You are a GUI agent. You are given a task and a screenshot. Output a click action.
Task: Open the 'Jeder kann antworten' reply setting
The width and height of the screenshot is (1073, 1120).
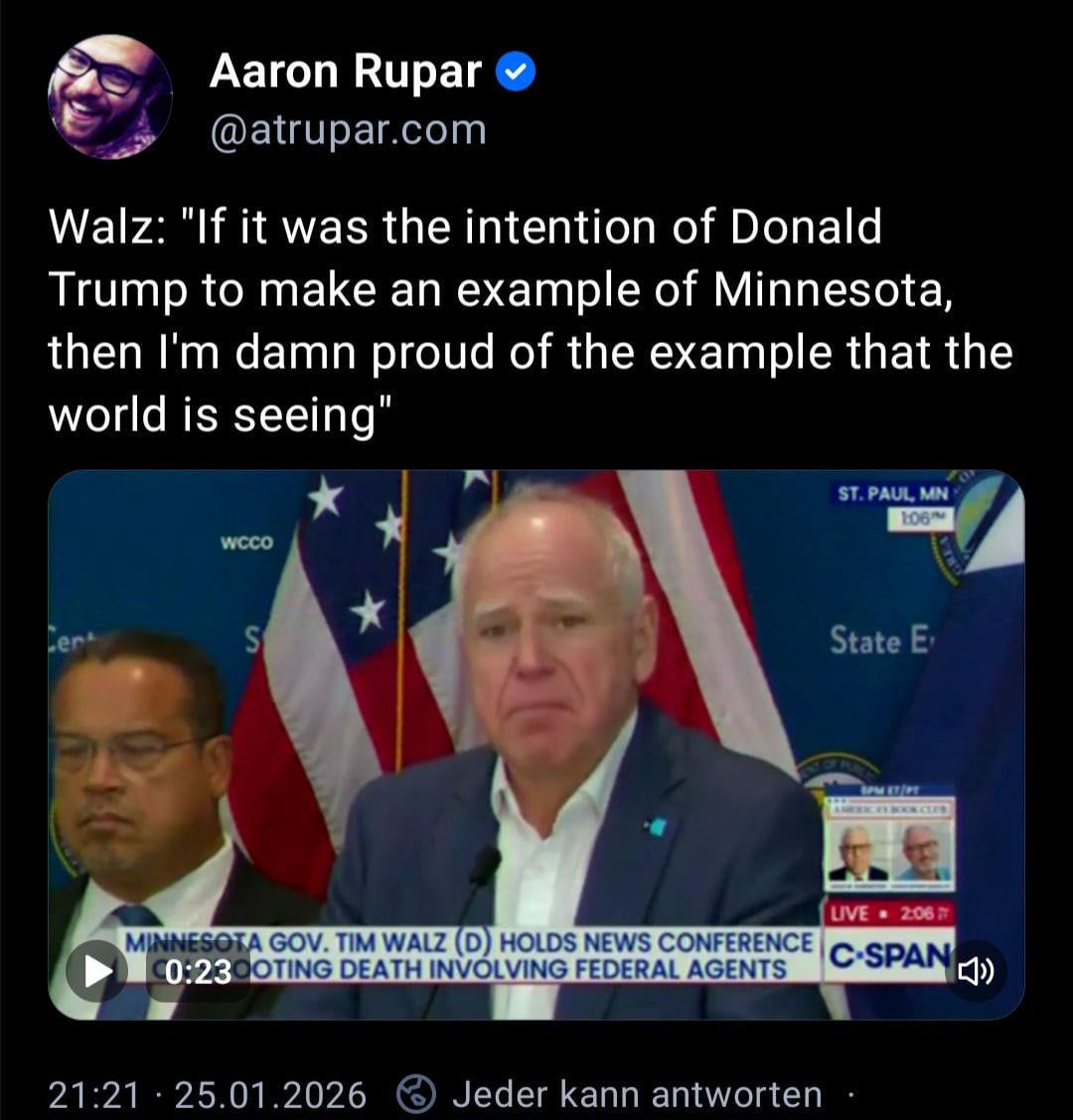(x=637, y=1093)
